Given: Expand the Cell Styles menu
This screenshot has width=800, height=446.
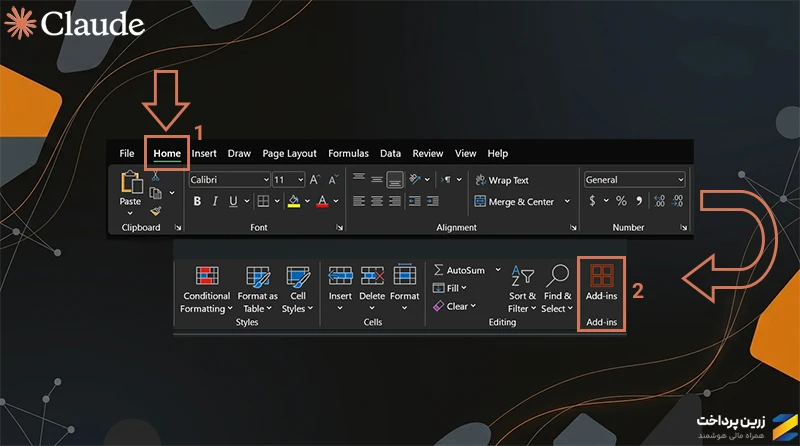Looking at the screenshot, I should (x=298, y=289).
